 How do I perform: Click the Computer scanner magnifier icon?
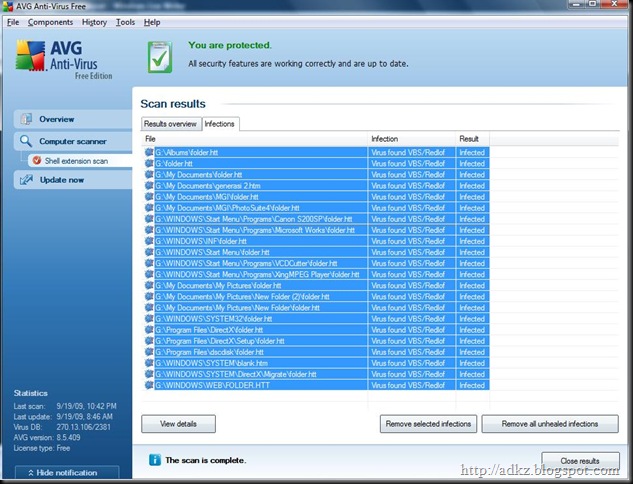[26, 141]
